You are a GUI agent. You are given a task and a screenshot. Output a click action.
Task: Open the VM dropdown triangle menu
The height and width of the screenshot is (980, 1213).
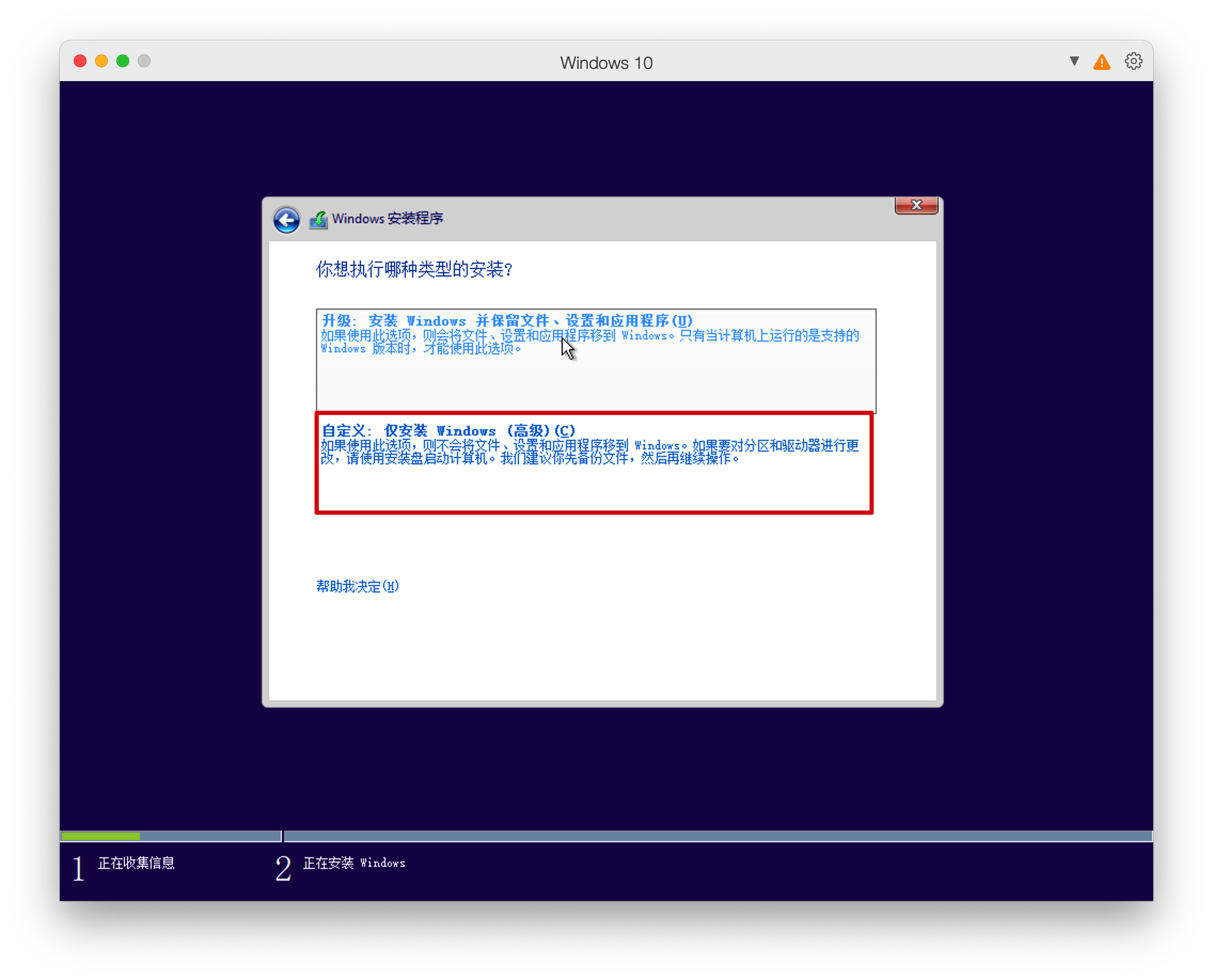click(1074, 61)
